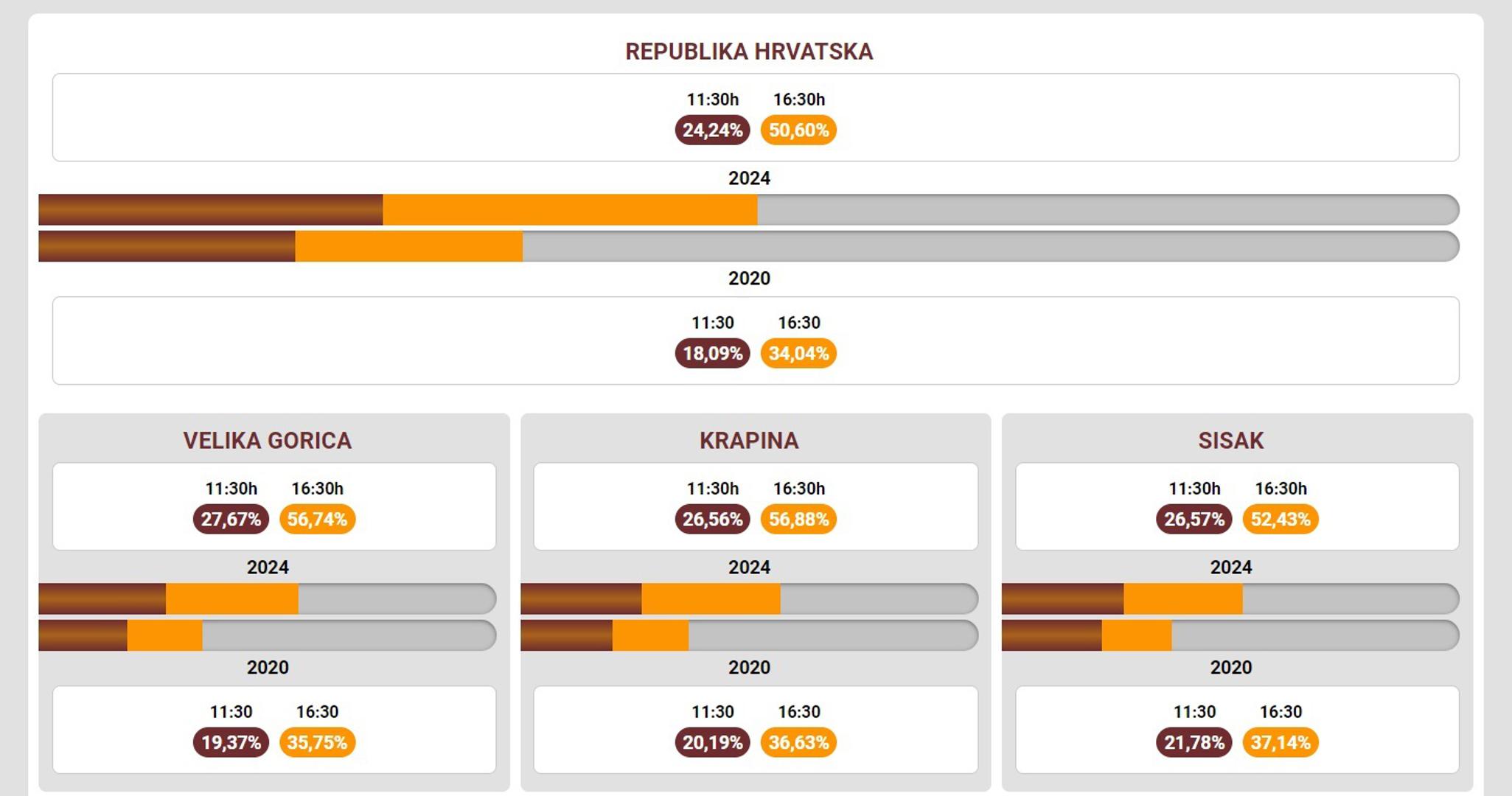Select the 24,24% turnout badge for Croatia
This screenshot has height=796, width=1512.
tap(712, 130)
